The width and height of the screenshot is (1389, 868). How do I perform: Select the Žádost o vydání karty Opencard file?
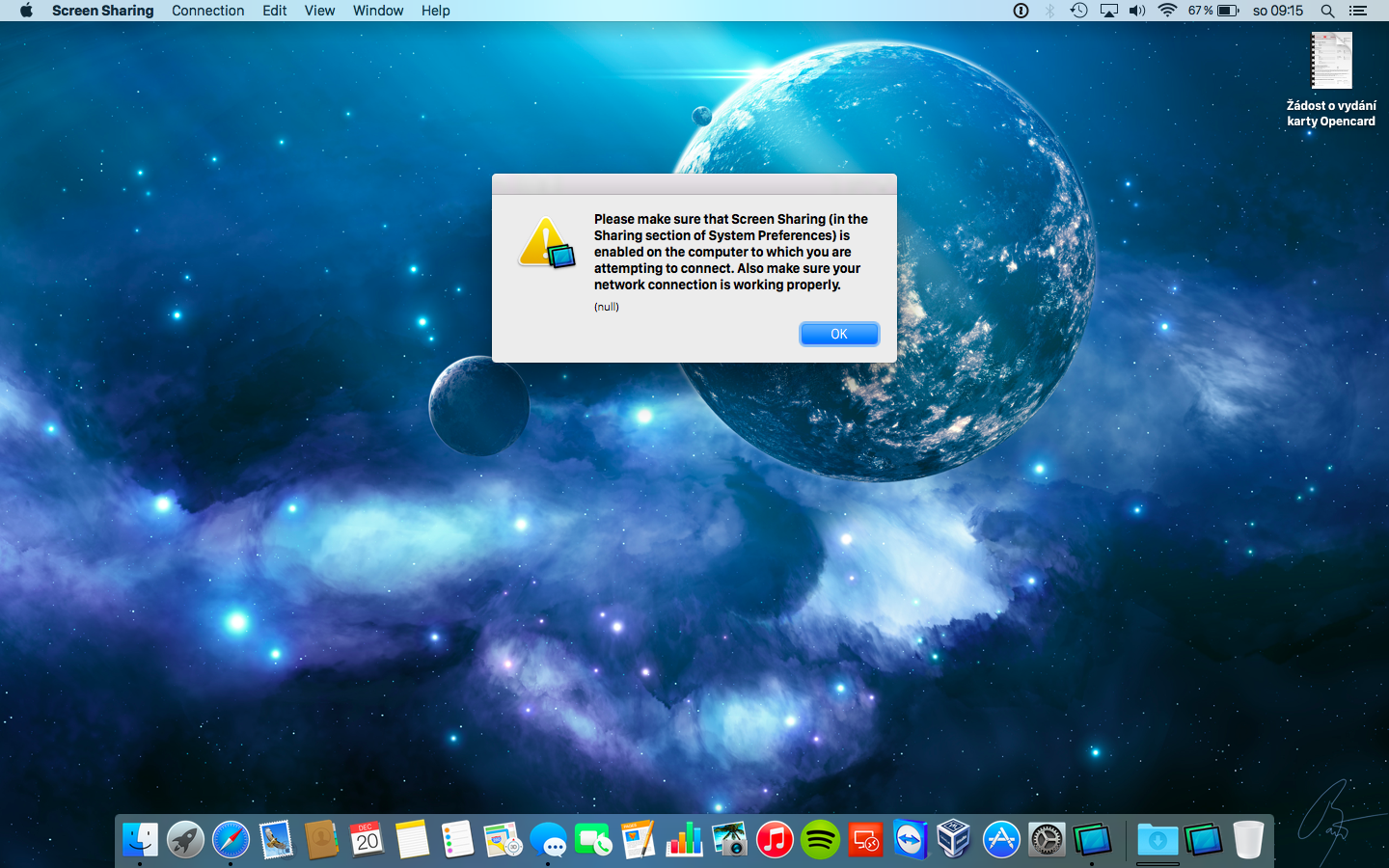click(1331, 79)
